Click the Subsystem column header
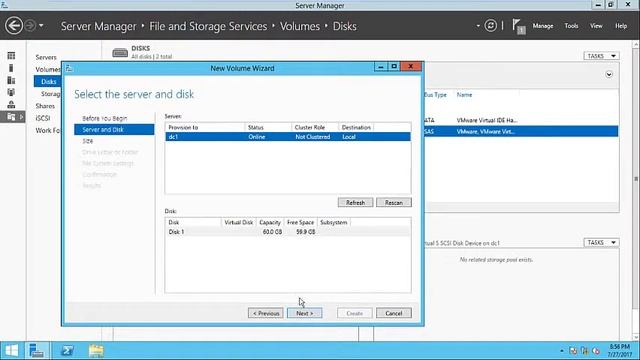Image resolution: width=640 pixels, height=360 pixels. pyautogui.click(x=333, y=222)
